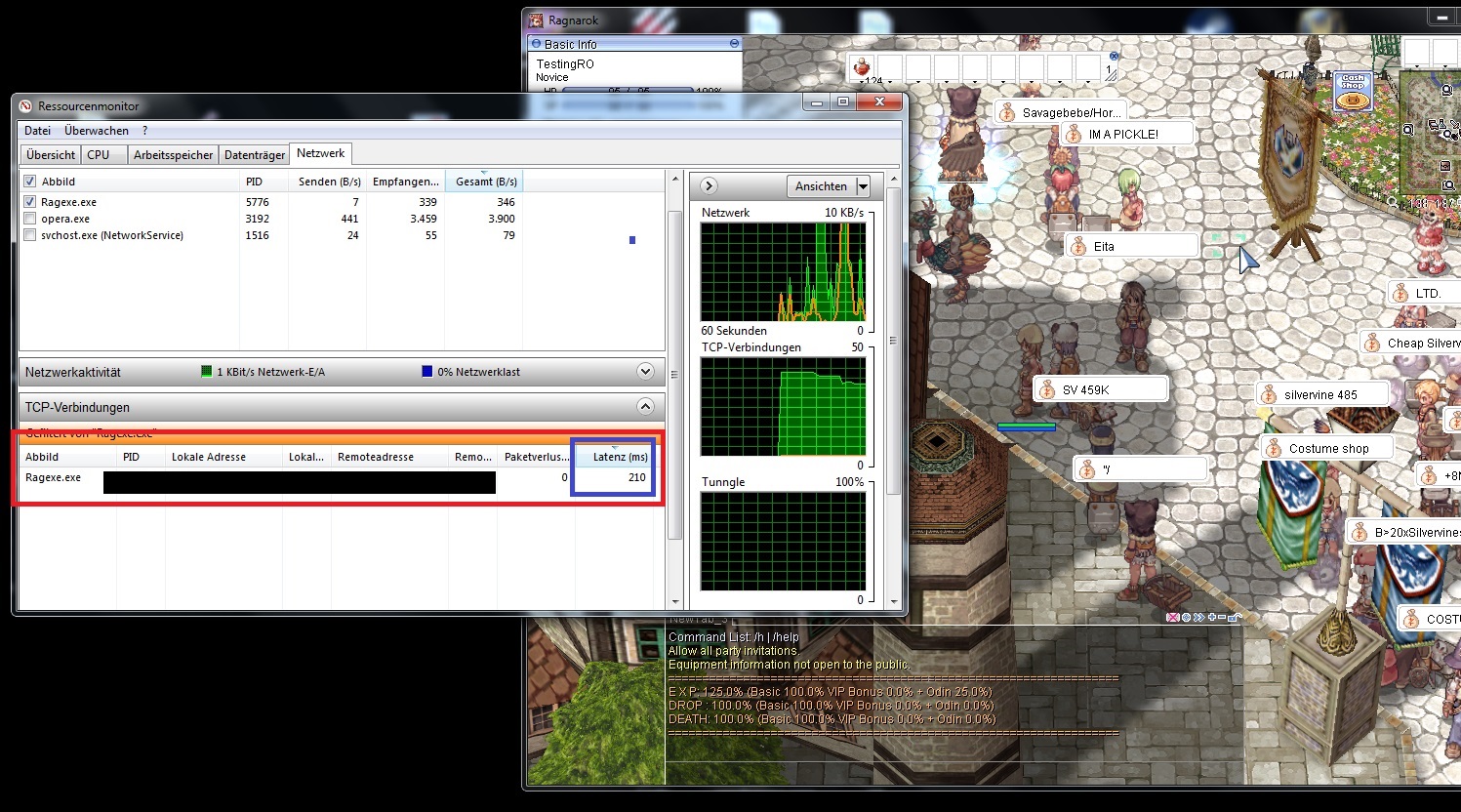This screenshot has width=1461, height=812.
Task: Toggle the chat window lock icon
Action: pos(1234,617)
